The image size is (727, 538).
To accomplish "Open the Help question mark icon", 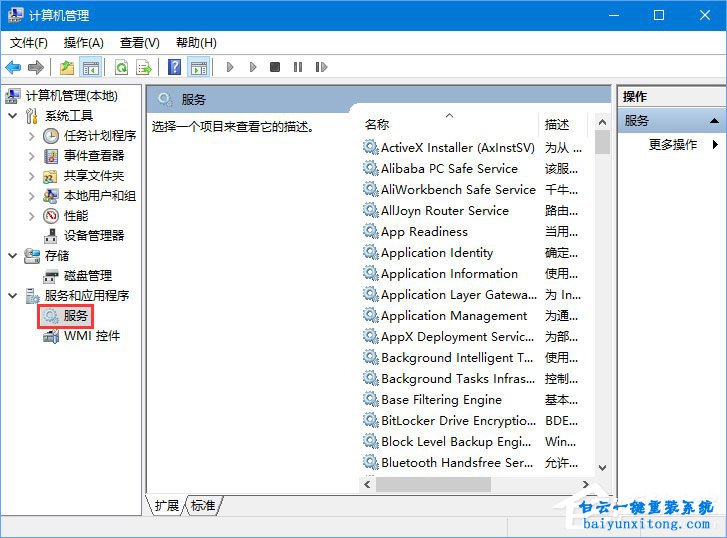I will (x=174, y=67).
